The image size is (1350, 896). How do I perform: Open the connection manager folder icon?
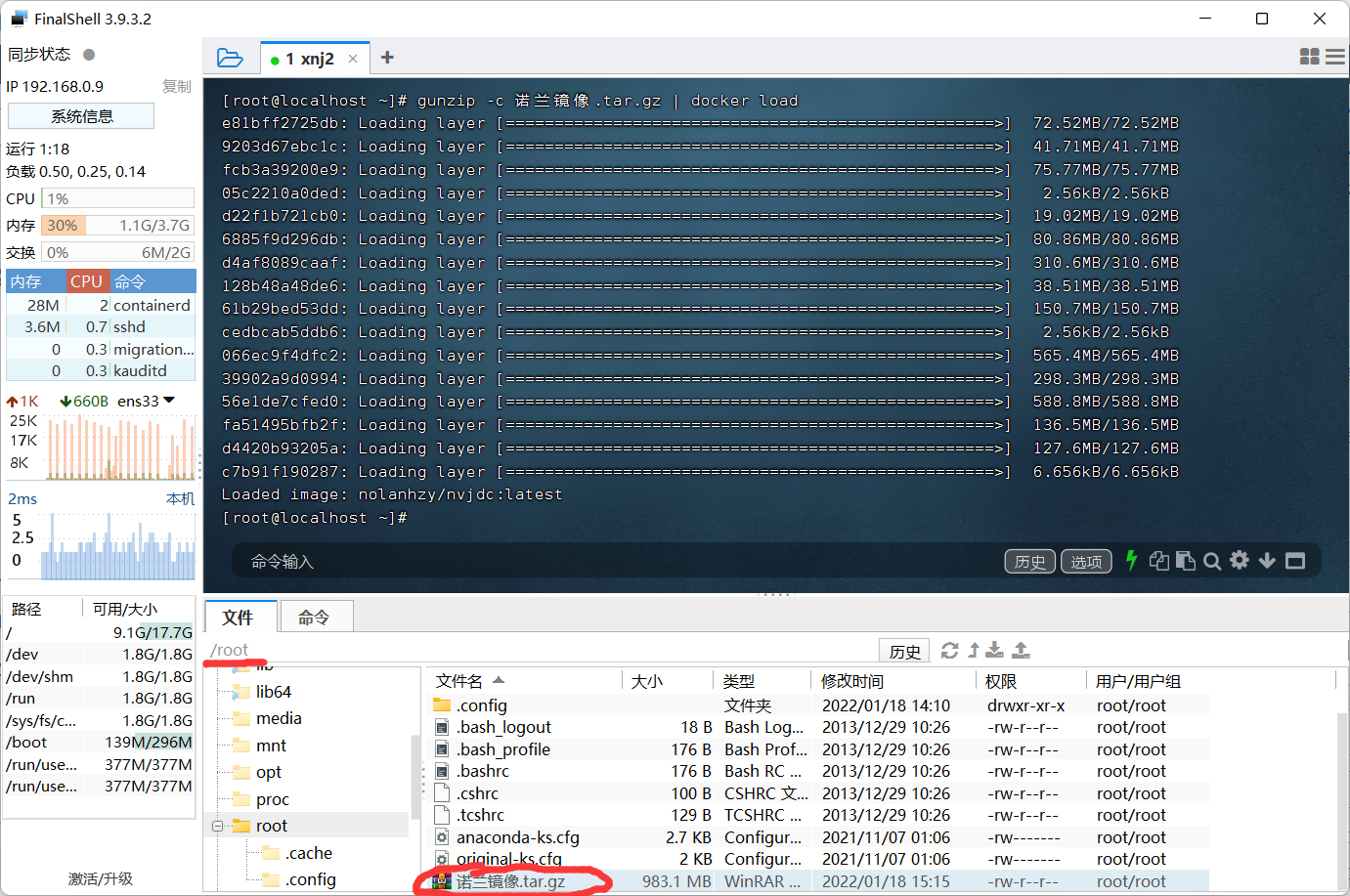point(230,58)
